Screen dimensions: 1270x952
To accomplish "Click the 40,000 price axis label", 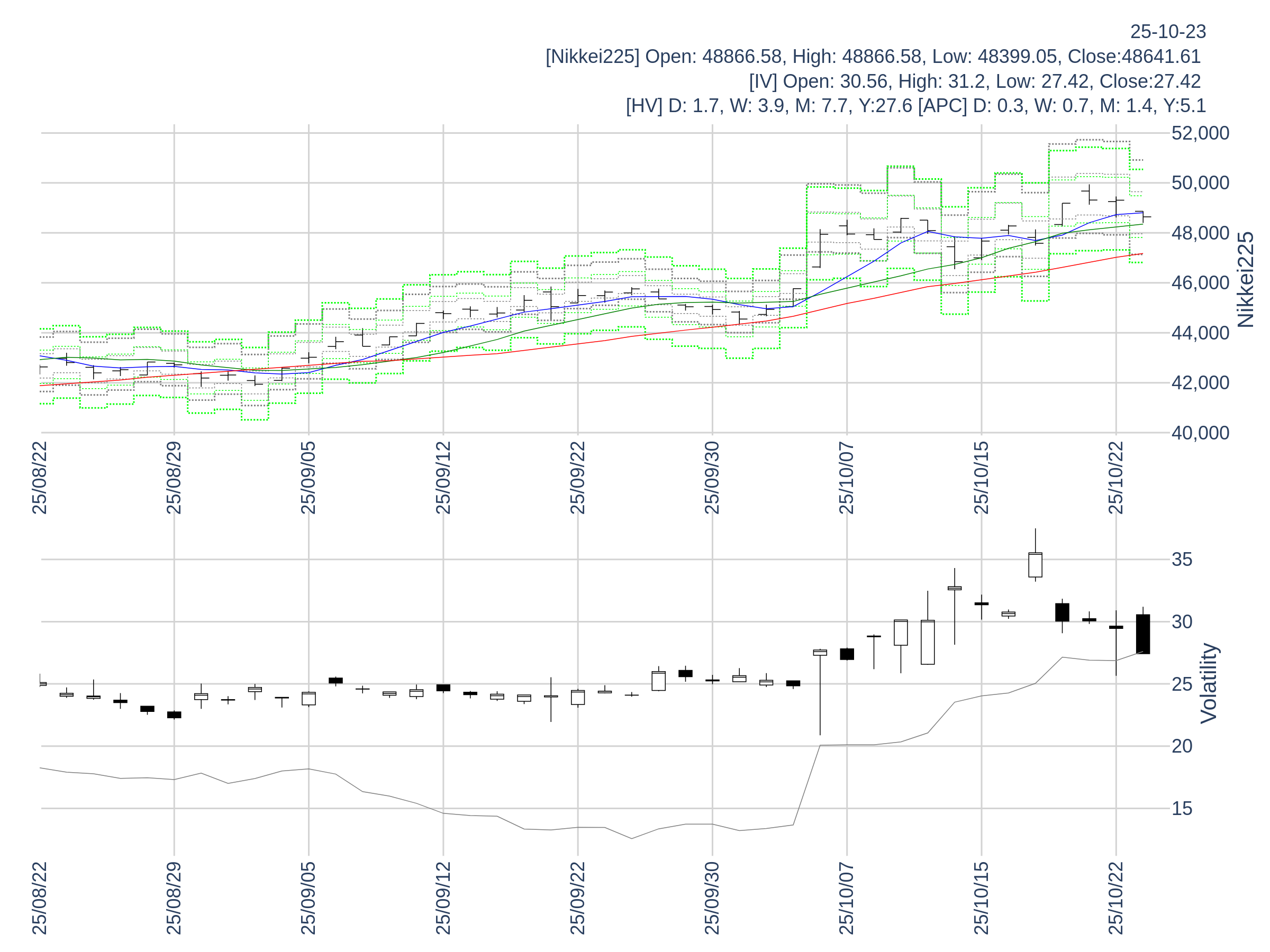I will coord(1200,433).
